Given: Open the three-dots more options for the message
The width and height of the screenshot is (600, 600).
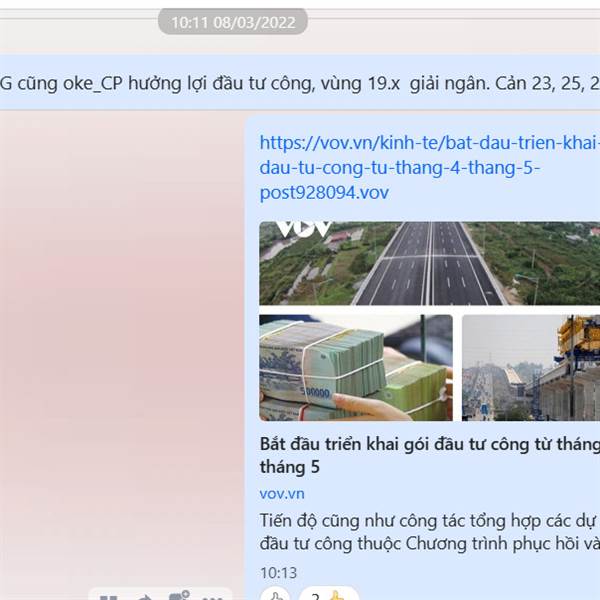Looking at the screenshot, I should point(212,598).
